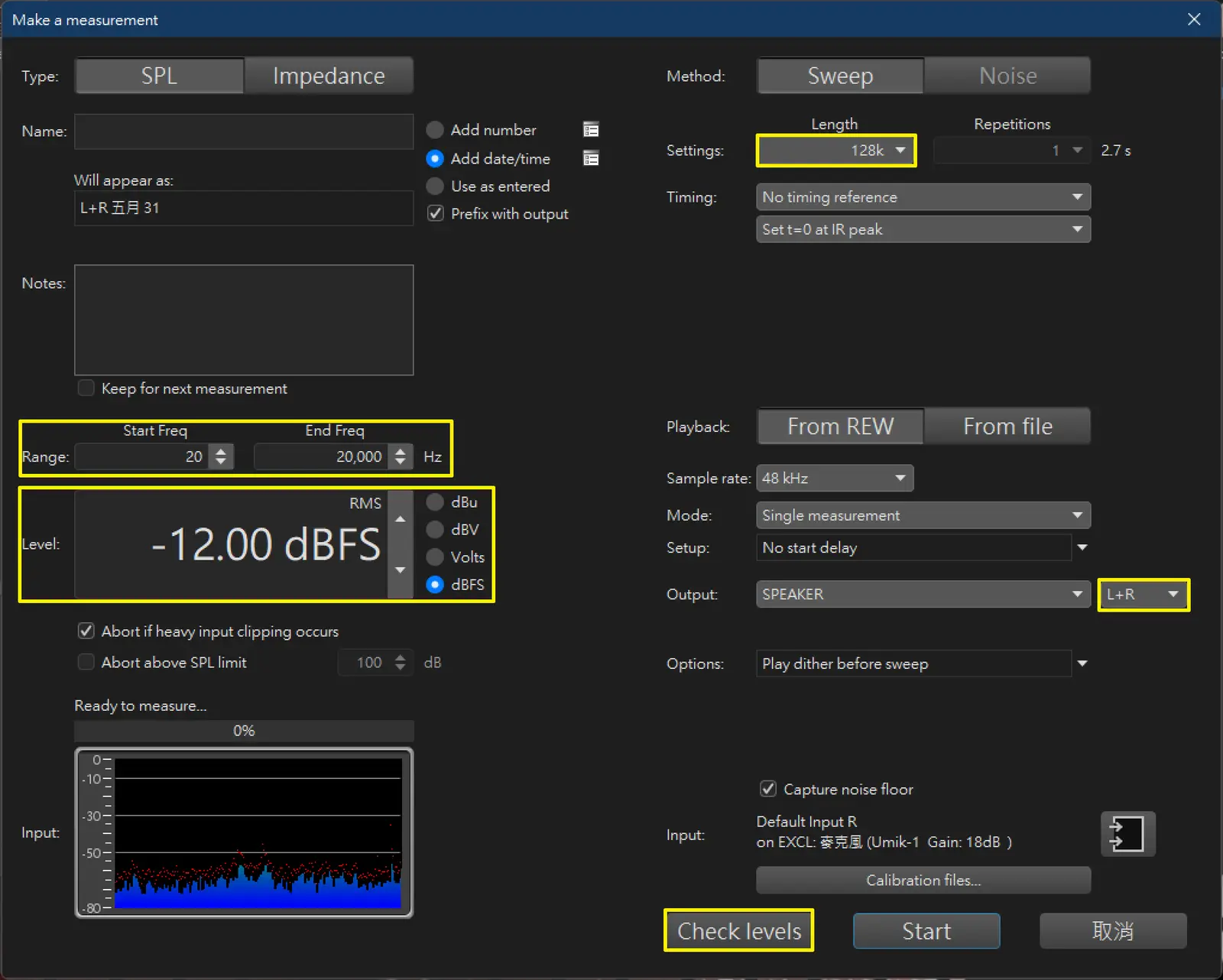This screenshot has width=1223, height=980.
Task: Enable Keep for next measurement
Action: pos(86,388)
